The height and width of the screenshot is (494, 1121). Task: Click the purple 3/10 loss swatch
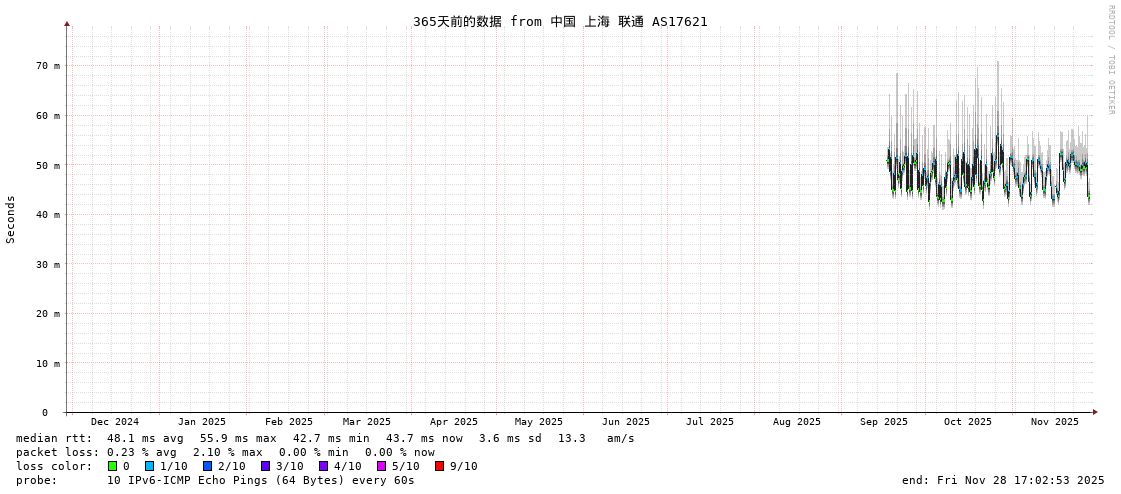click(x=266, y=466)
